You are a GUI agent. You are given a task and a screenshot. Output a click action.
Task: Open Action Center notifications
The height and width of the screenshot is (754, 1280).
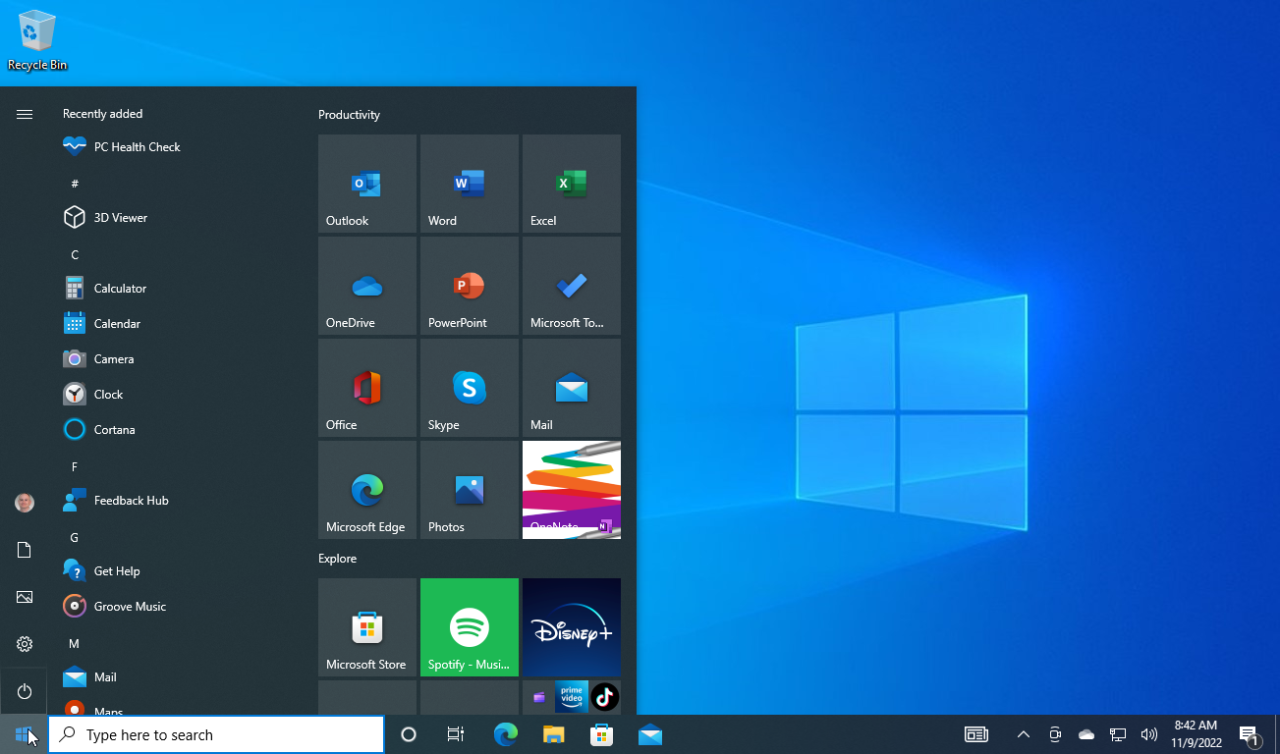[1248, 734]
